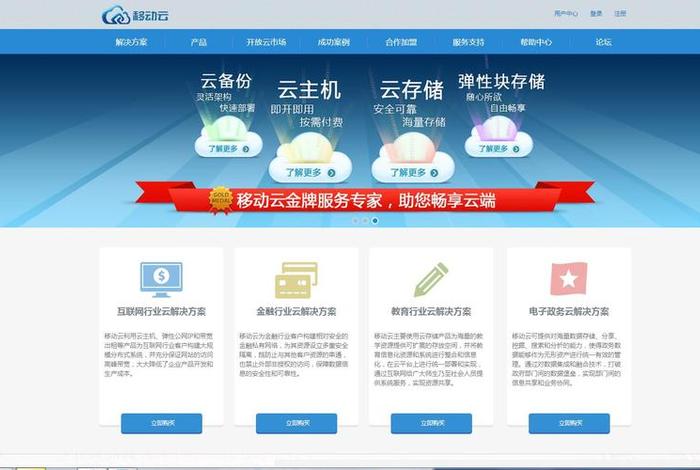Click 立即购买 for 电子政务云解决方案
This screenshot has height=470, width=700.
point(569,423)
